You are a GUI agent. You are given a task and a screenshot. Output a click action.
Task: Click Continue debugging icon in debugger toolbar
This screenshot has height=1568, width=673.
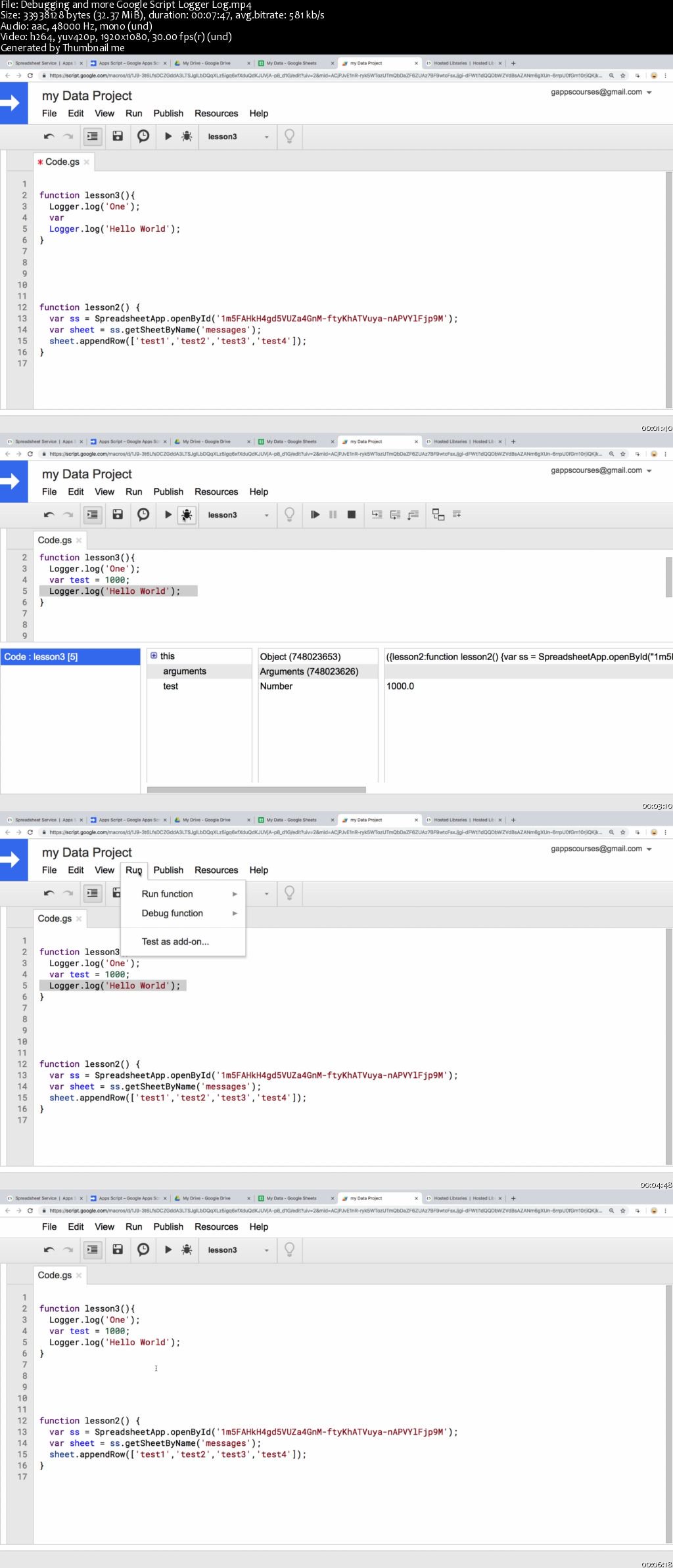(x=315, y=515)
